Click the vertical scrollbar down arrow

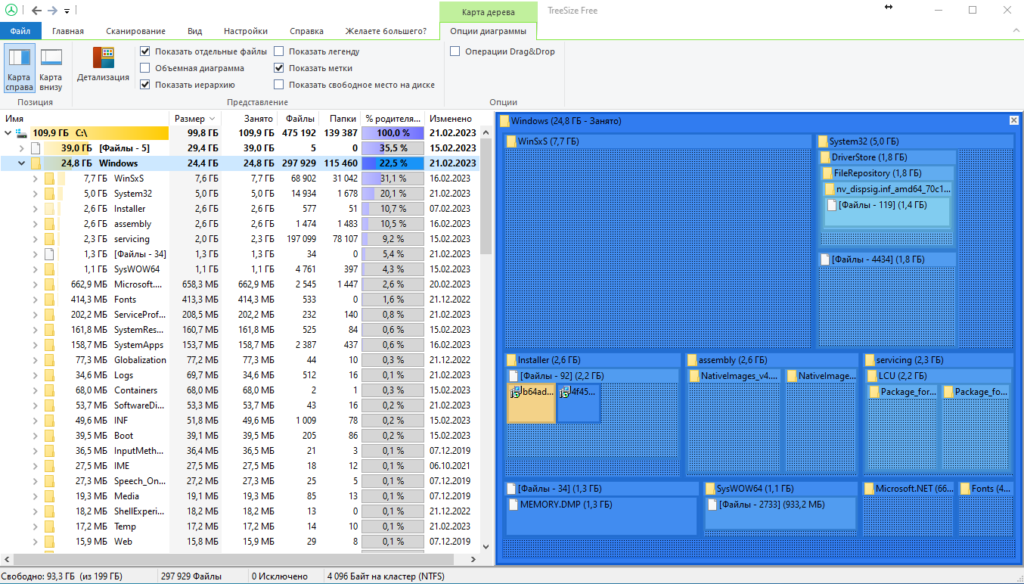point(485,547)
